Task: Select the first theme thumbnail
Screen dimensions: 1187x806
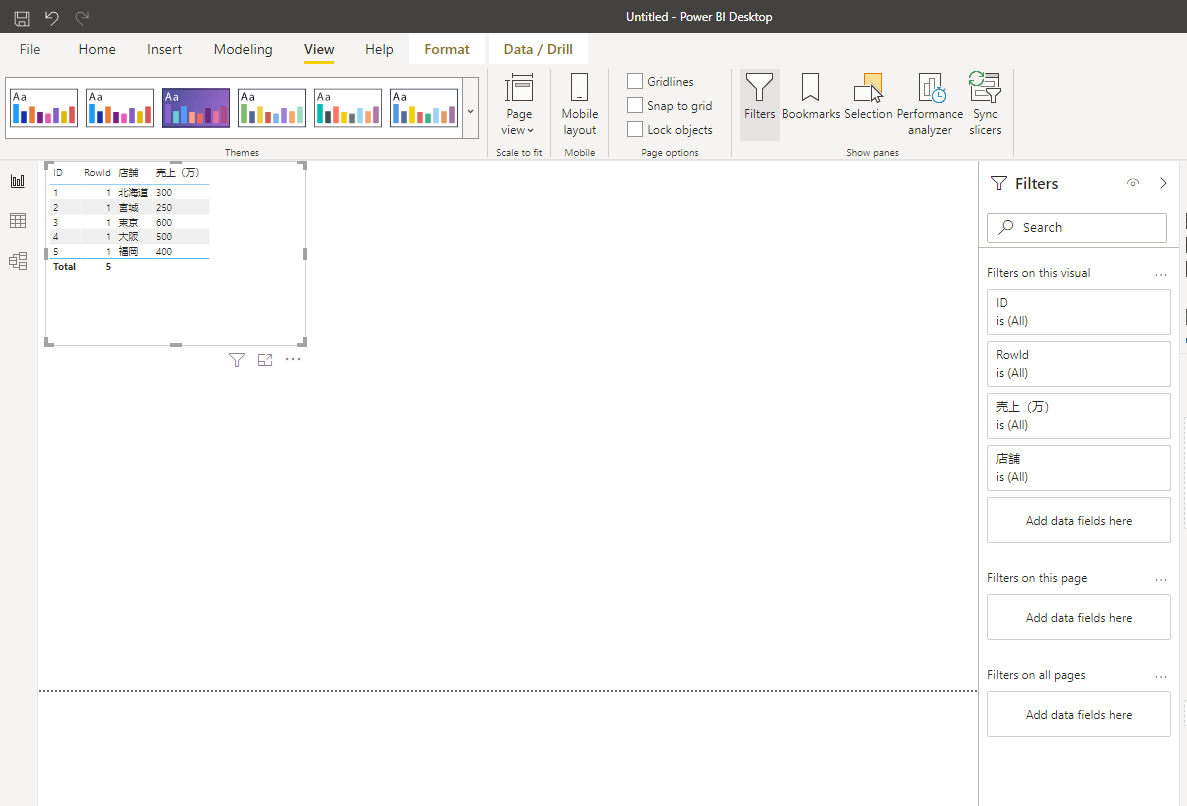Action: pyautogui.click(x=44, y=107)
